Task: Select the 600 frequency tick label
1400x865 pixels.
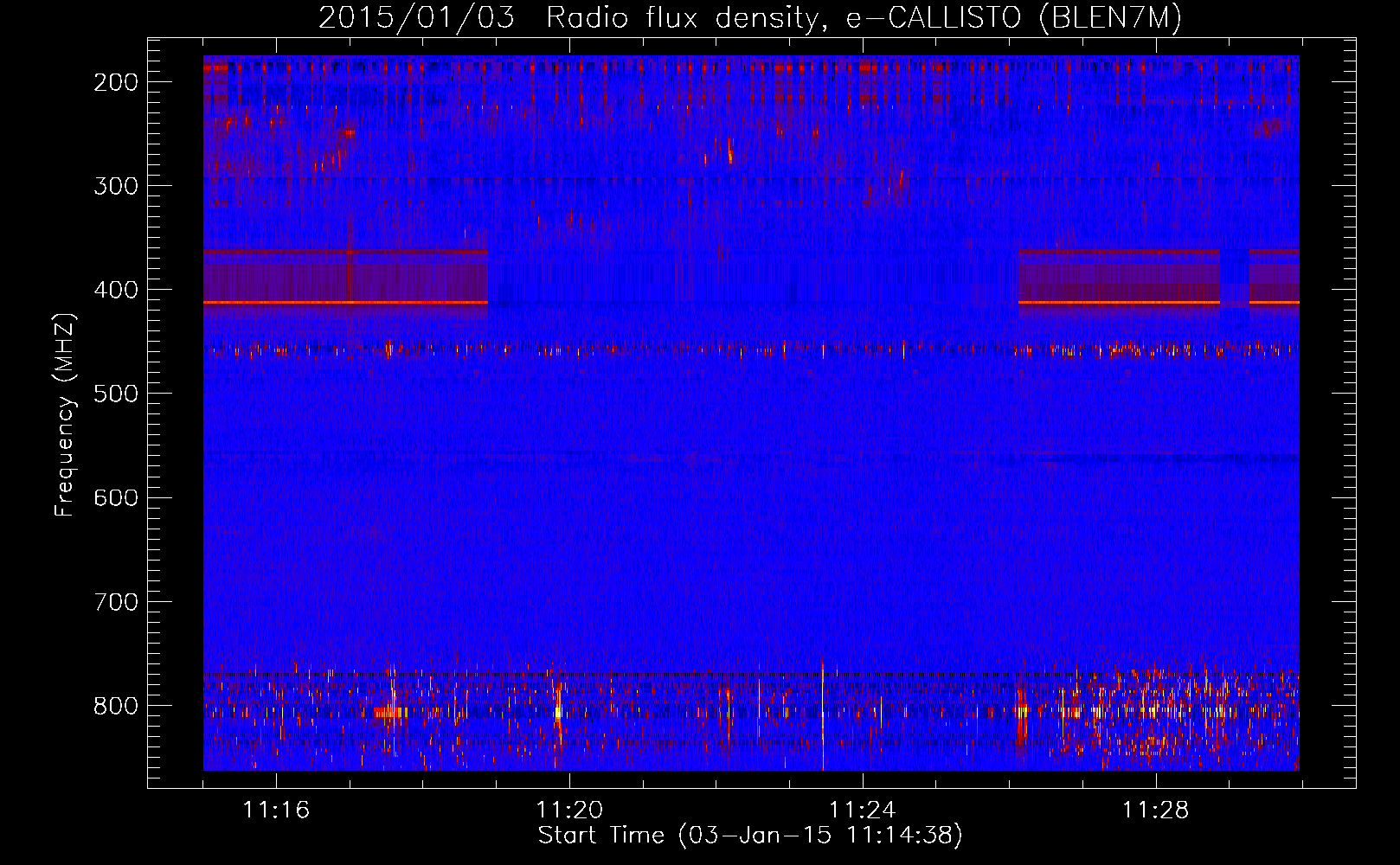Action: pyautogui.click(x=116, y=497)
